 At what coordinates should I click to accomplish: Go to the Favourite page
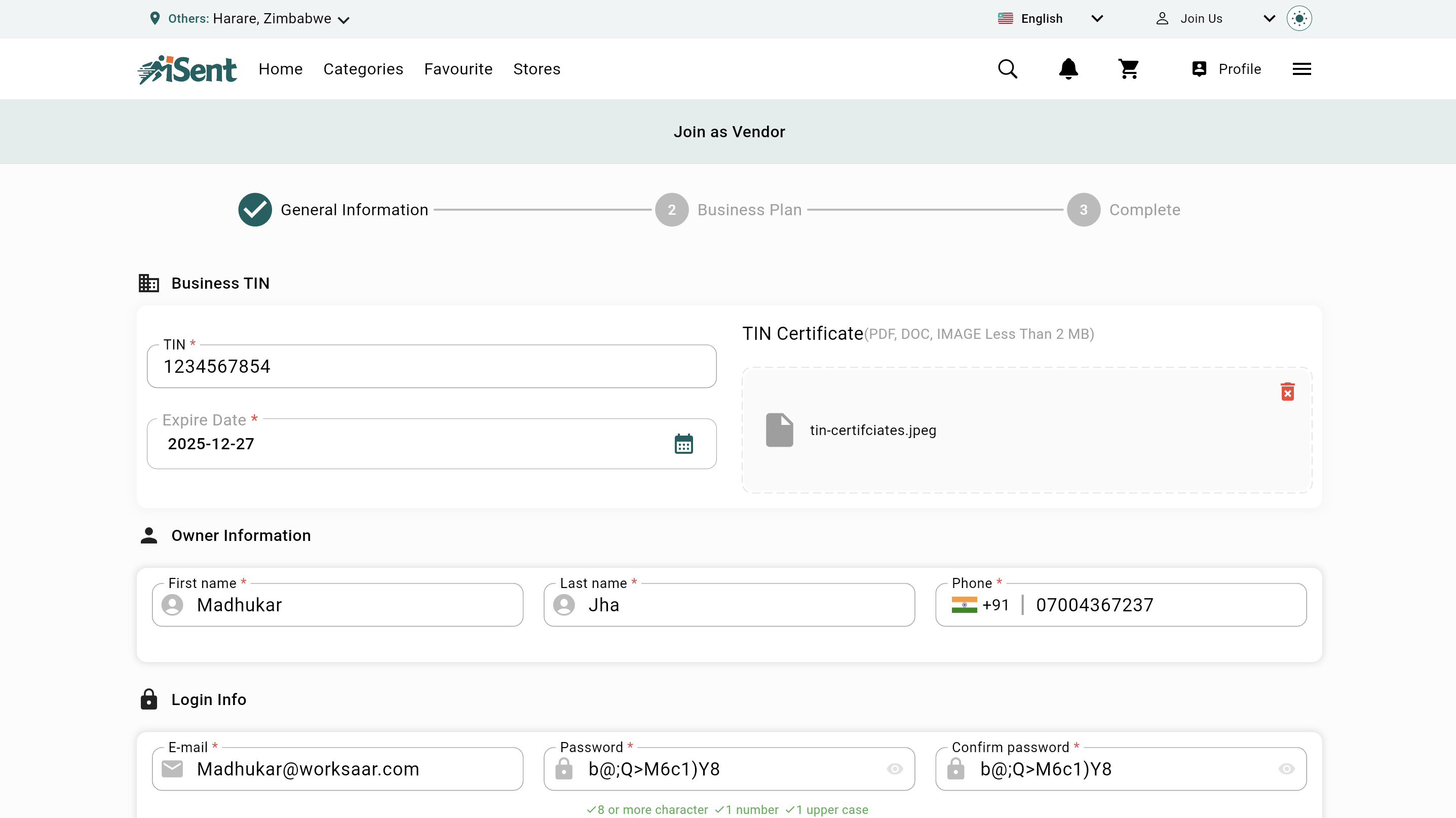point(458,69)
